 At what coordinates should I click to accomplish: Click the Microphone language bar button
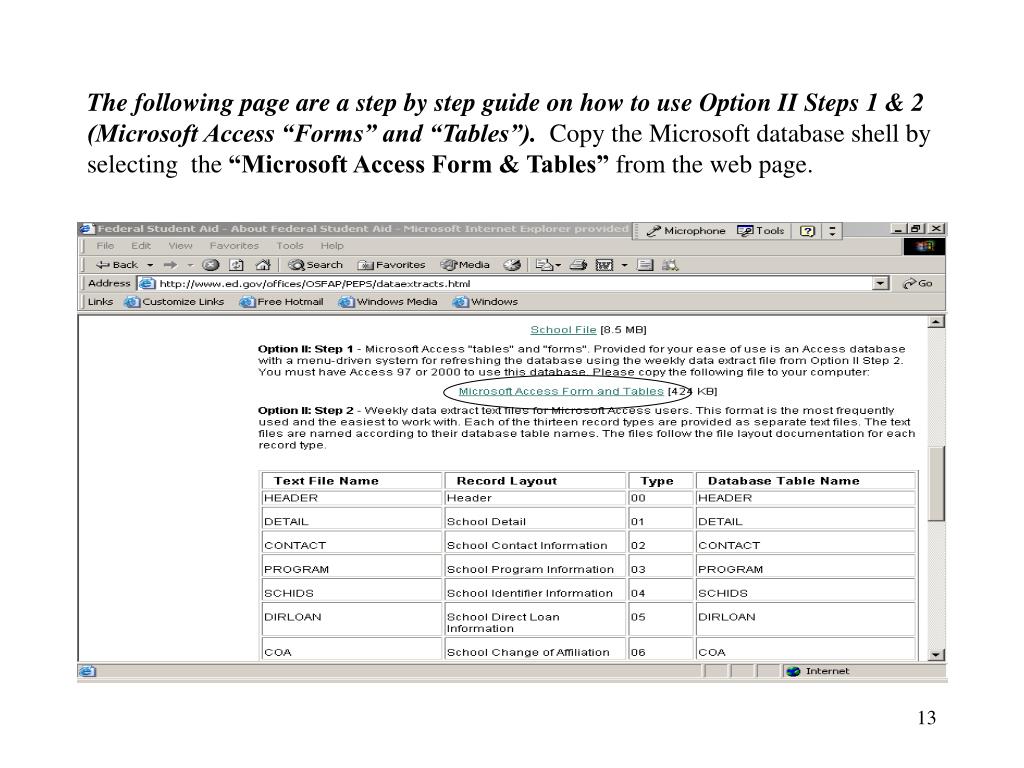click(x=686, y=231)
